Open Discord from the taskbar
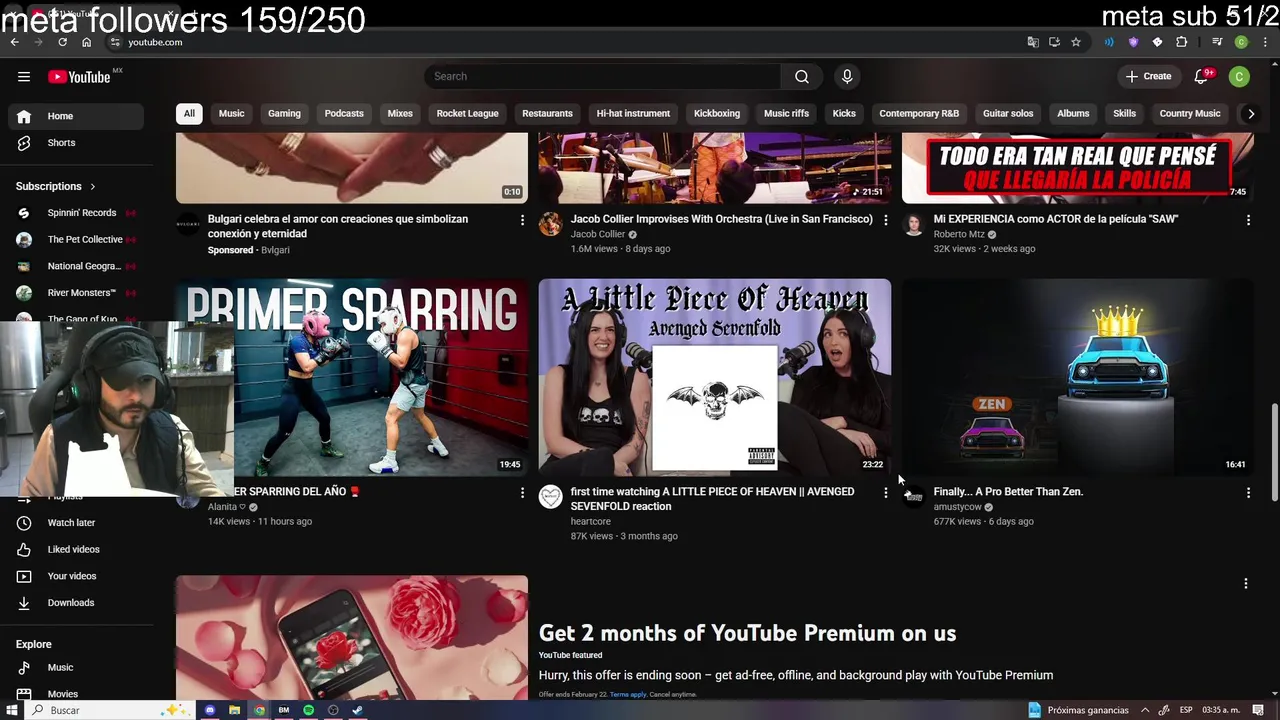Screen dimensions: 1280x720 tap(210, 710)
